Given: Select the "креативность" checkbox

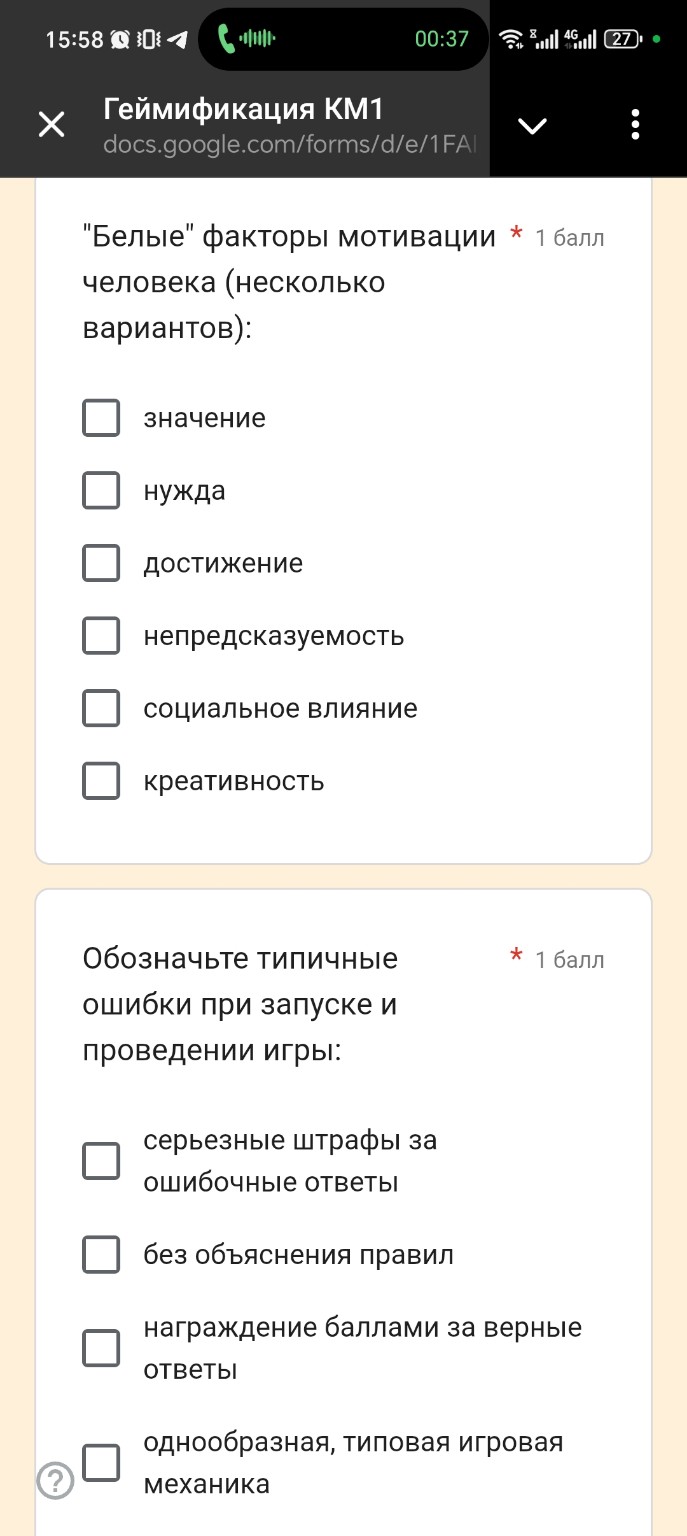Looking at the screenshot, I should point(100,781).
